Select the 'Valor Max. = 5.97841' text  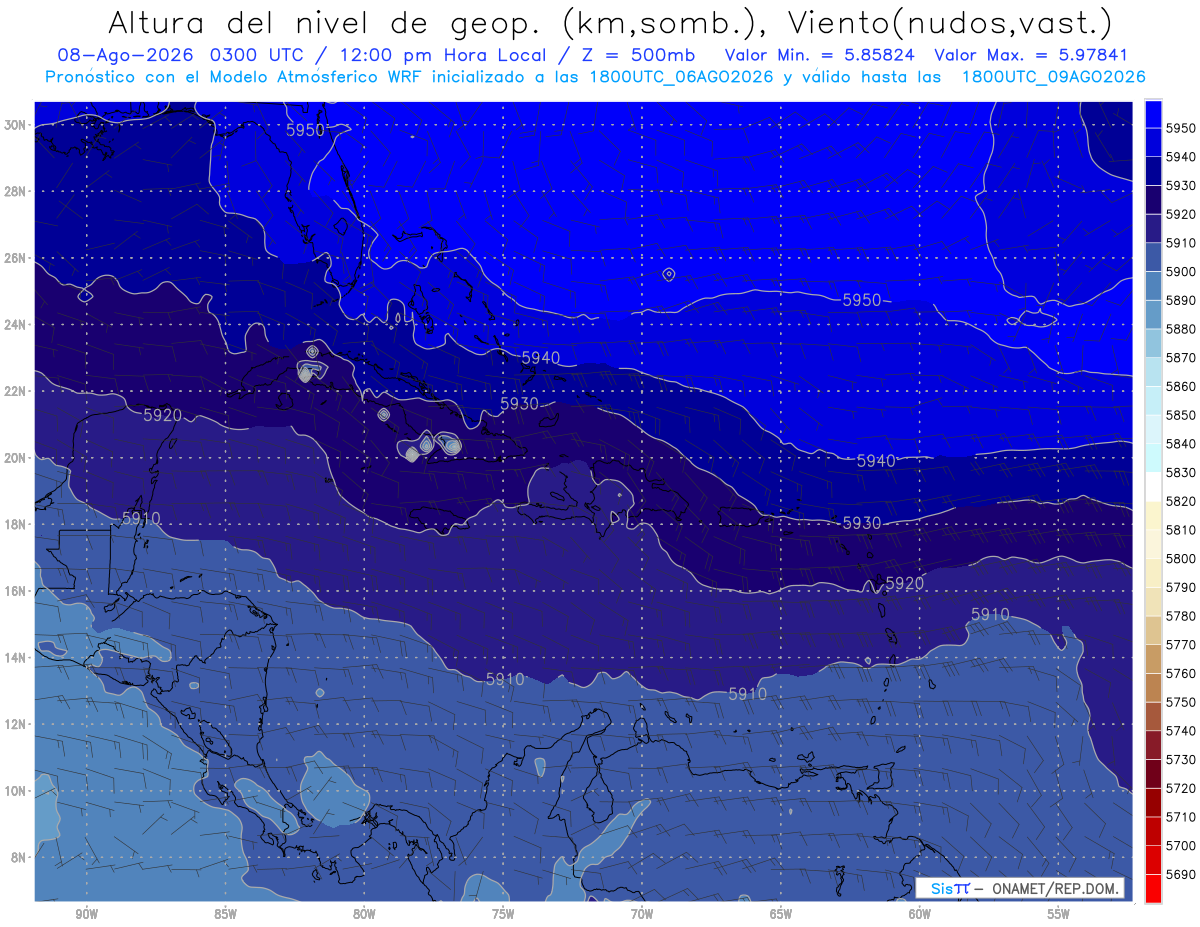tap(1037, 55)
